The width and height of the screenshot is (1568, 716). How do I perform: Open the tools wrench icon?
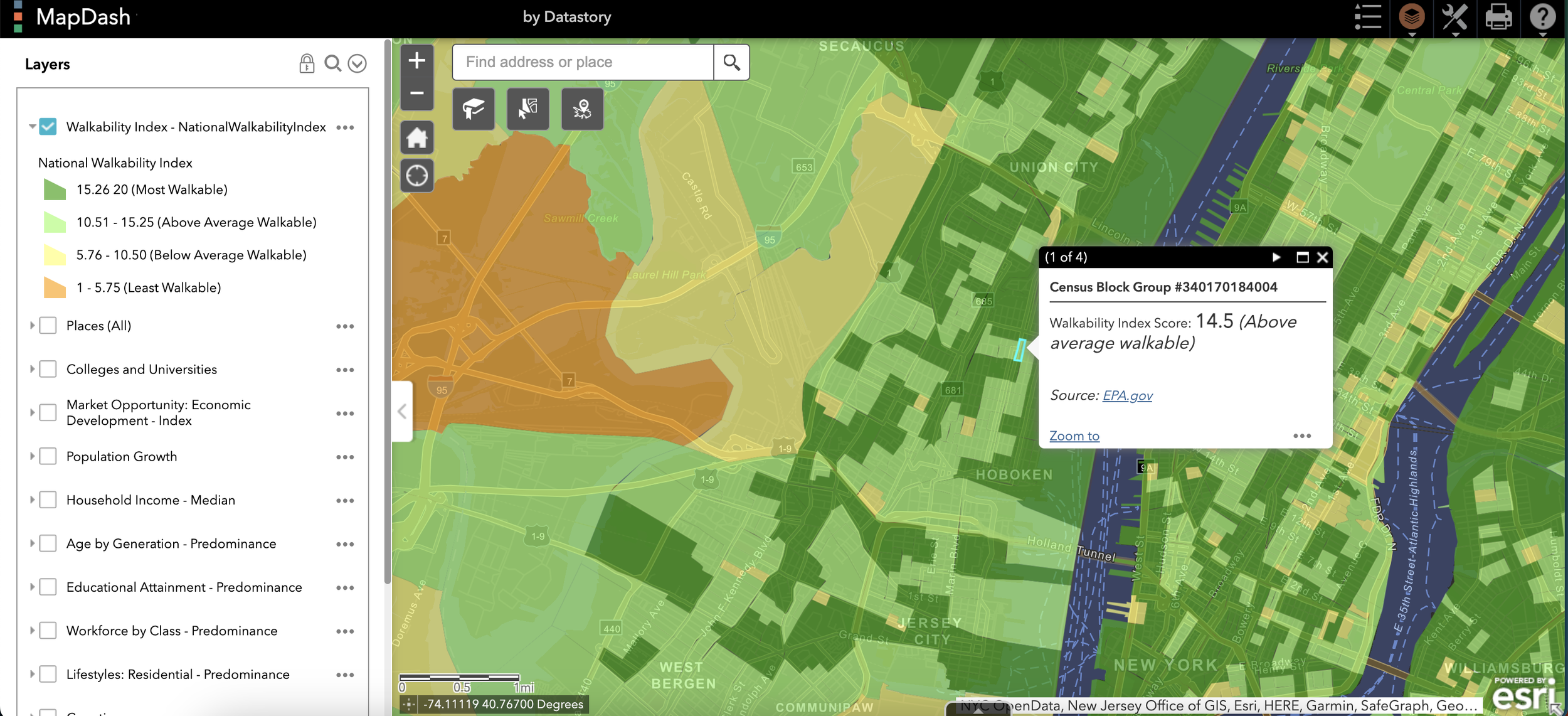point(1455,17)
